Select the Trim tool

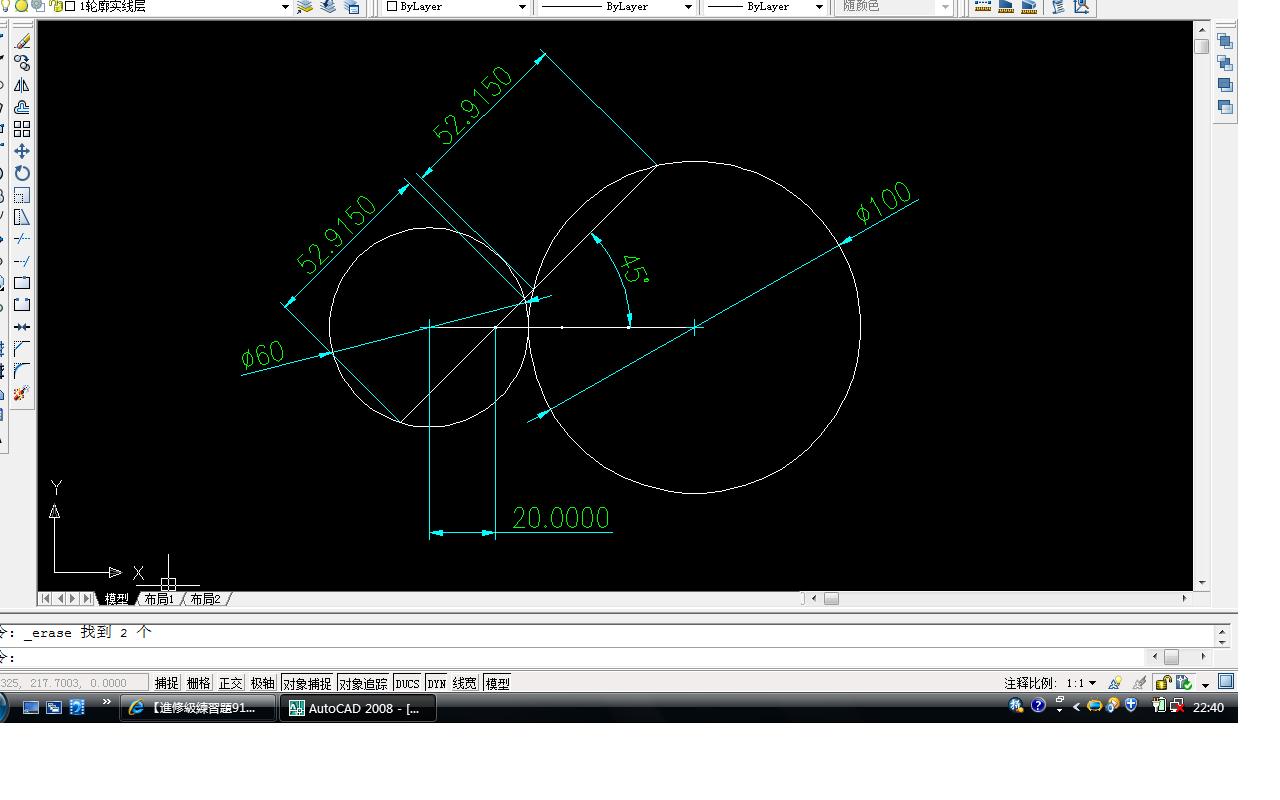click(x=22, y=239)
